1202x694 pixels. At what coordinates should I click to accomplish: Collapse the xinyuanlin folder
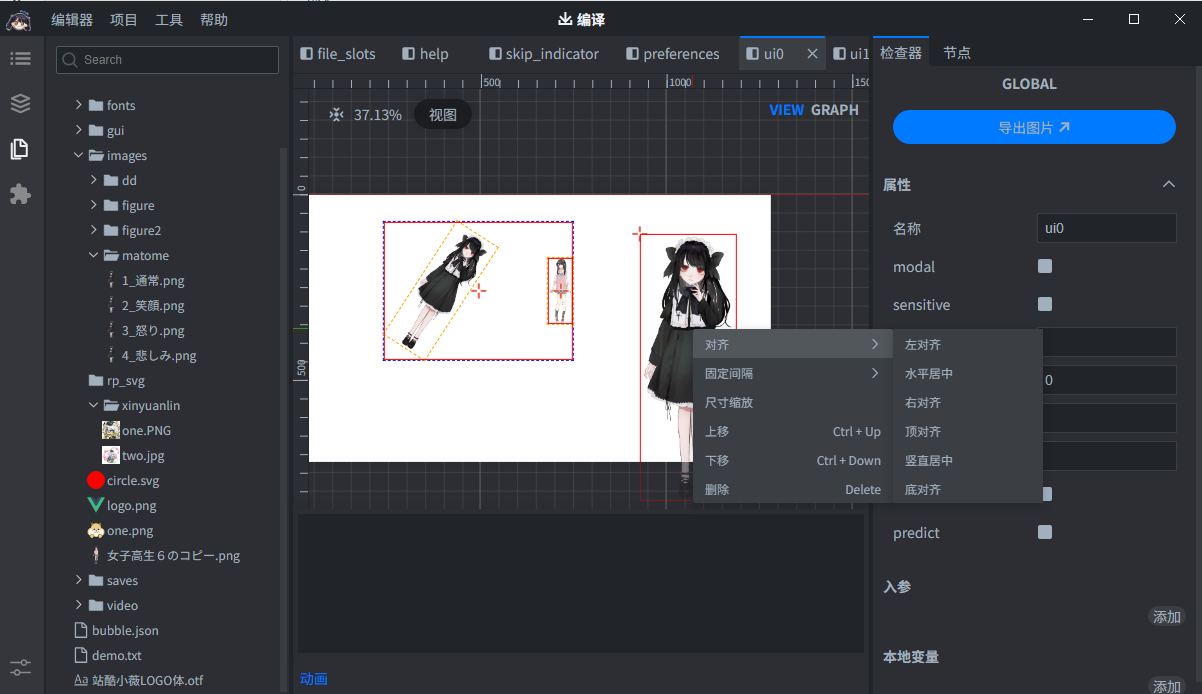coord(94,405)
